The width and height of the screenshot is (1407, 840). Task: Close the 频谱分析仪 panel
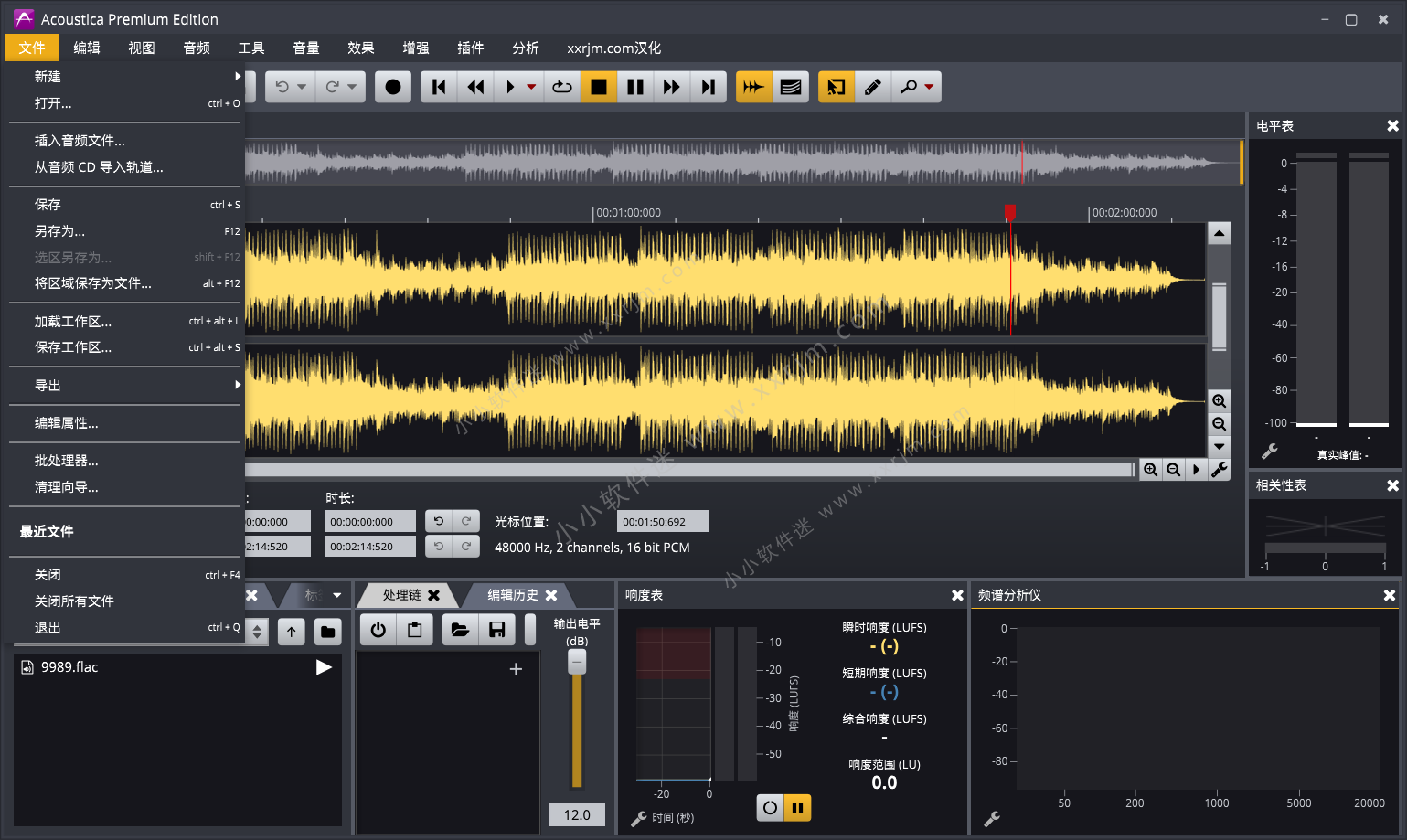[x=1390, y=595]
